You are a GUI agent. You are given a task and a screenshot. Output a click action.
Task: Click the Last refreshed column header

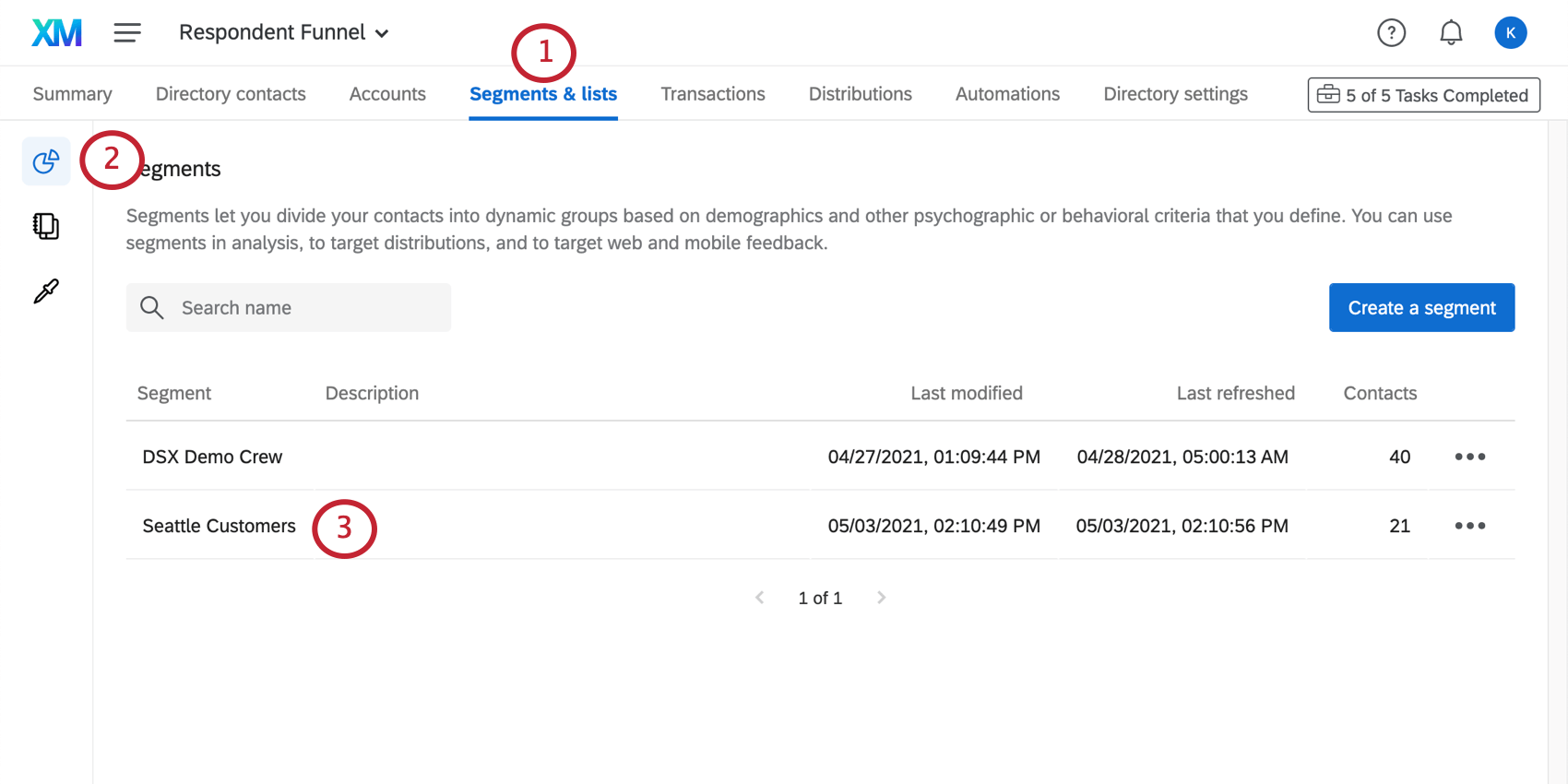pyautogui.click(x=1236, y=393)
